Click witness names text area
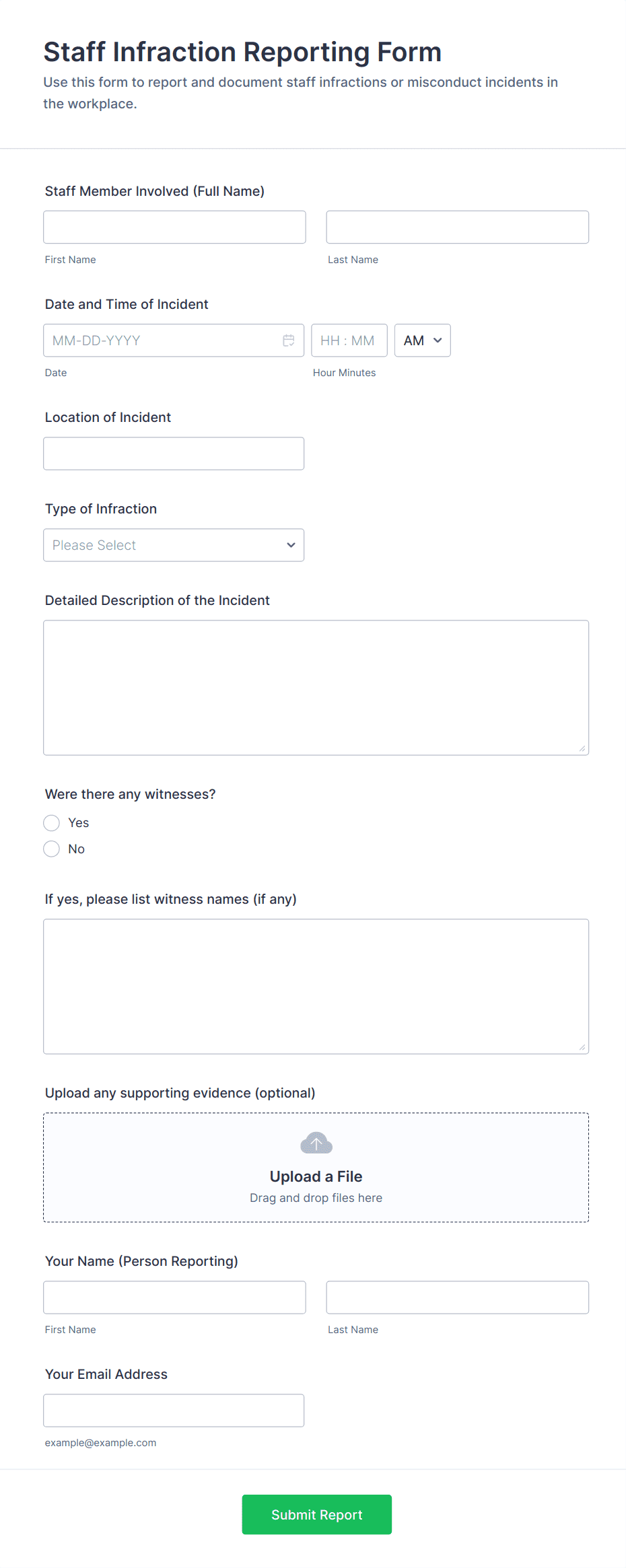Viewport: 626px width, 1568px height. click(x=316, y=987)
